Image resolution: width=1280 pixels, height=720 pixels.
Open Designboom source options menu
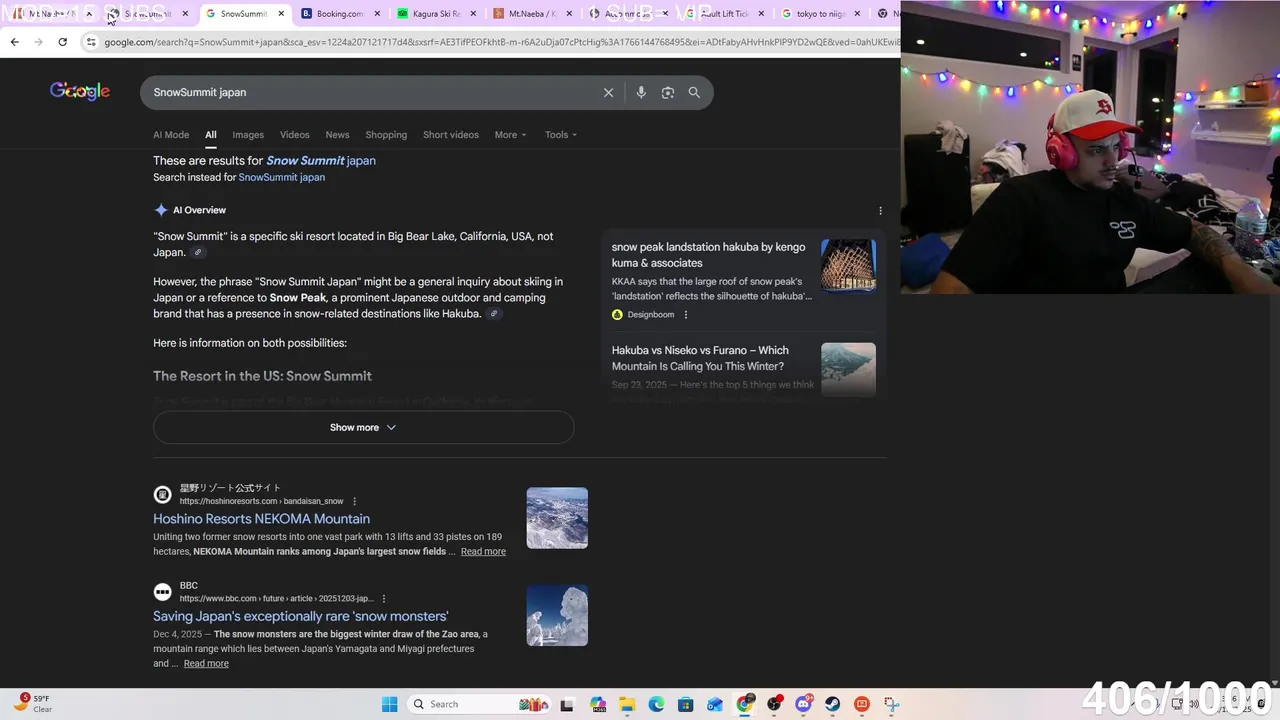(x=685, y=315)
